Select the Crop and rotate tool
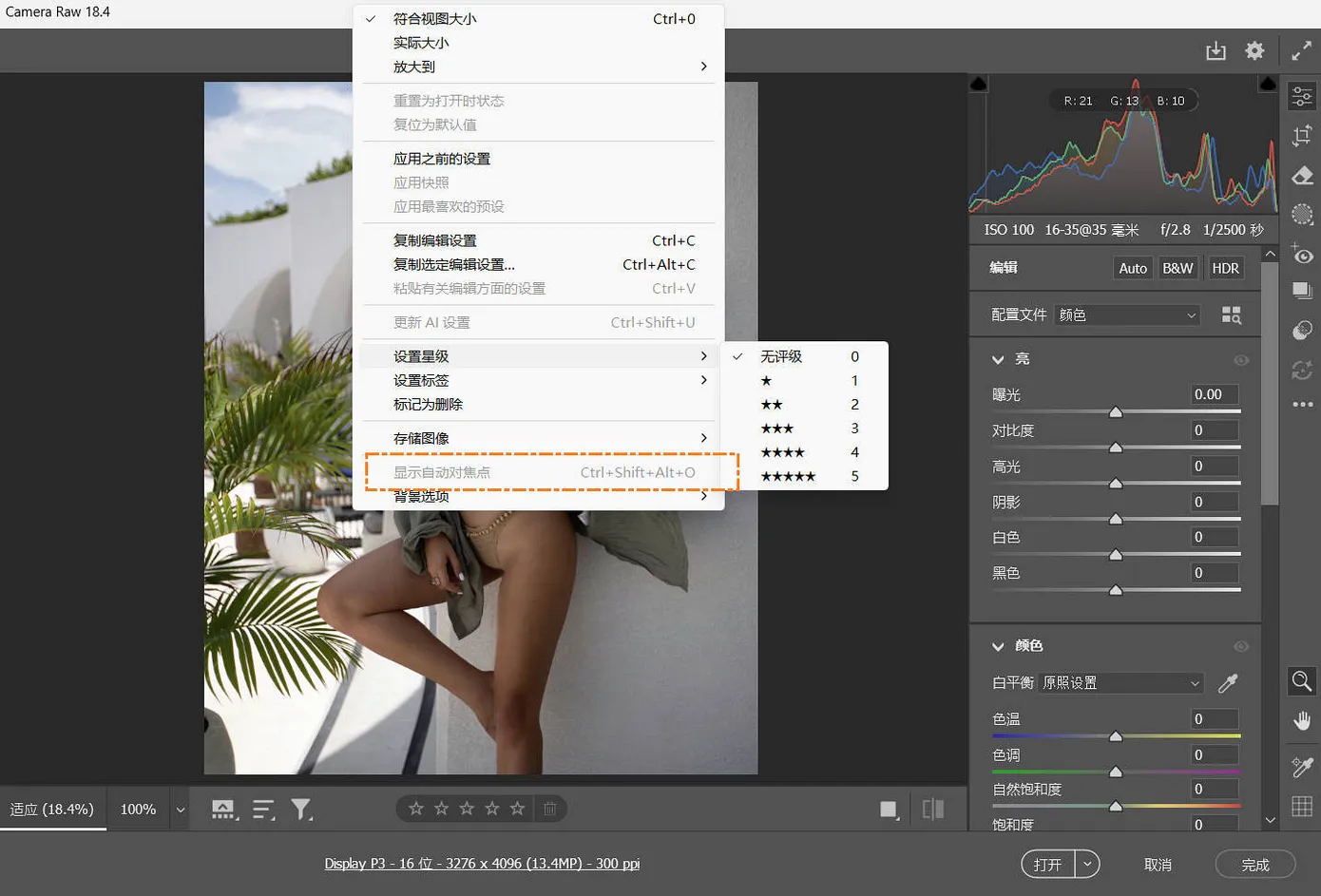Image resolution: width=1321 pixels, height=896 pixels. pos(1302,137)
